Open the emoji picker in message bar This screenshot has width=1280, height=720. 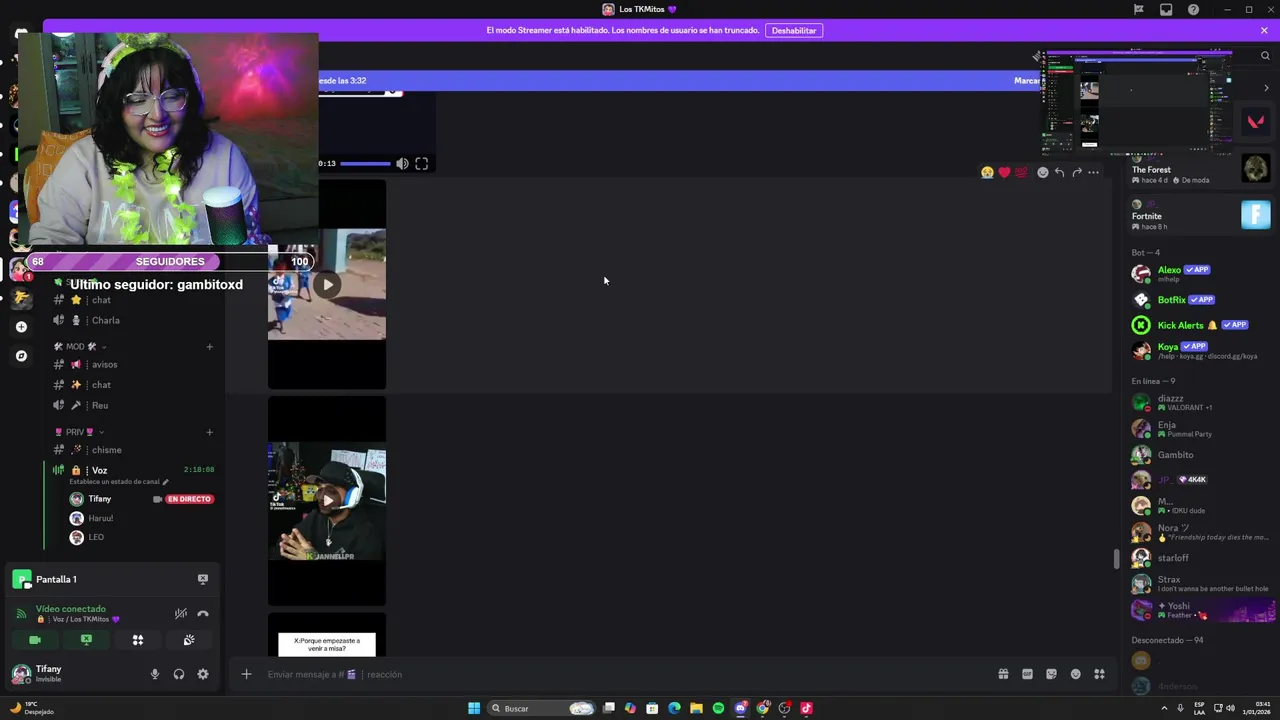point(1076,674)
